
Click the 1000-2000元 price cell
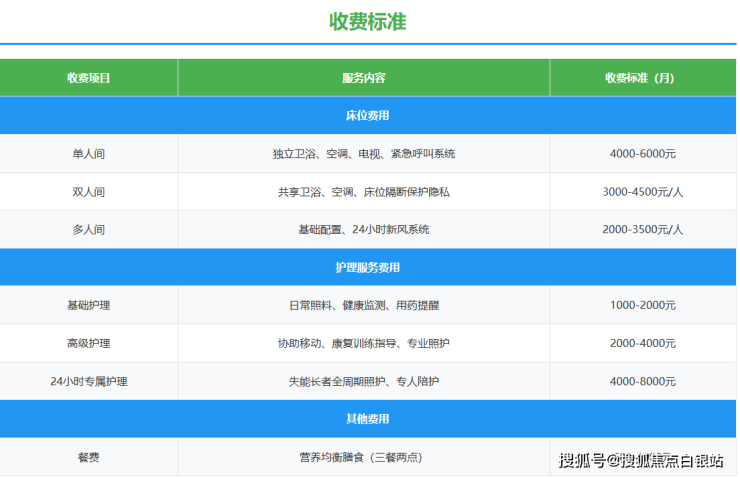(x=642, y=306)
